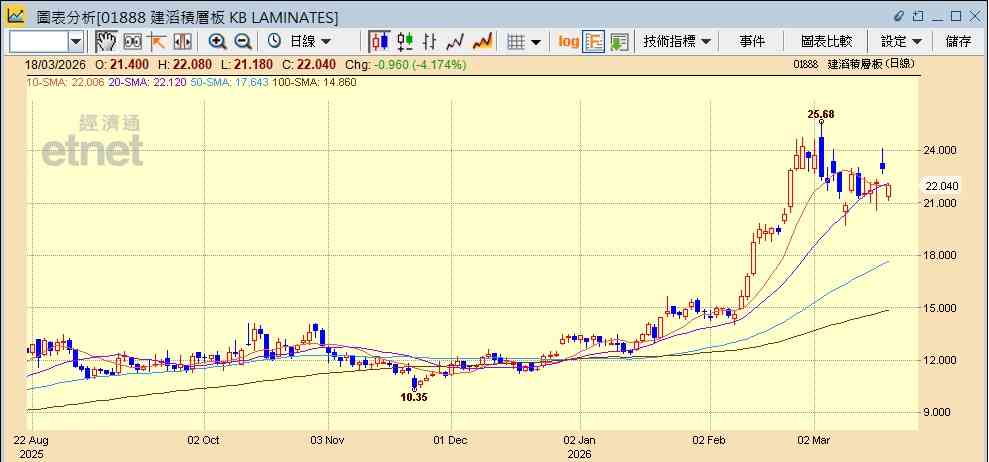The image size is (989, 462).
Task: Switch to OHLC bar chart style
Action: 430,42
